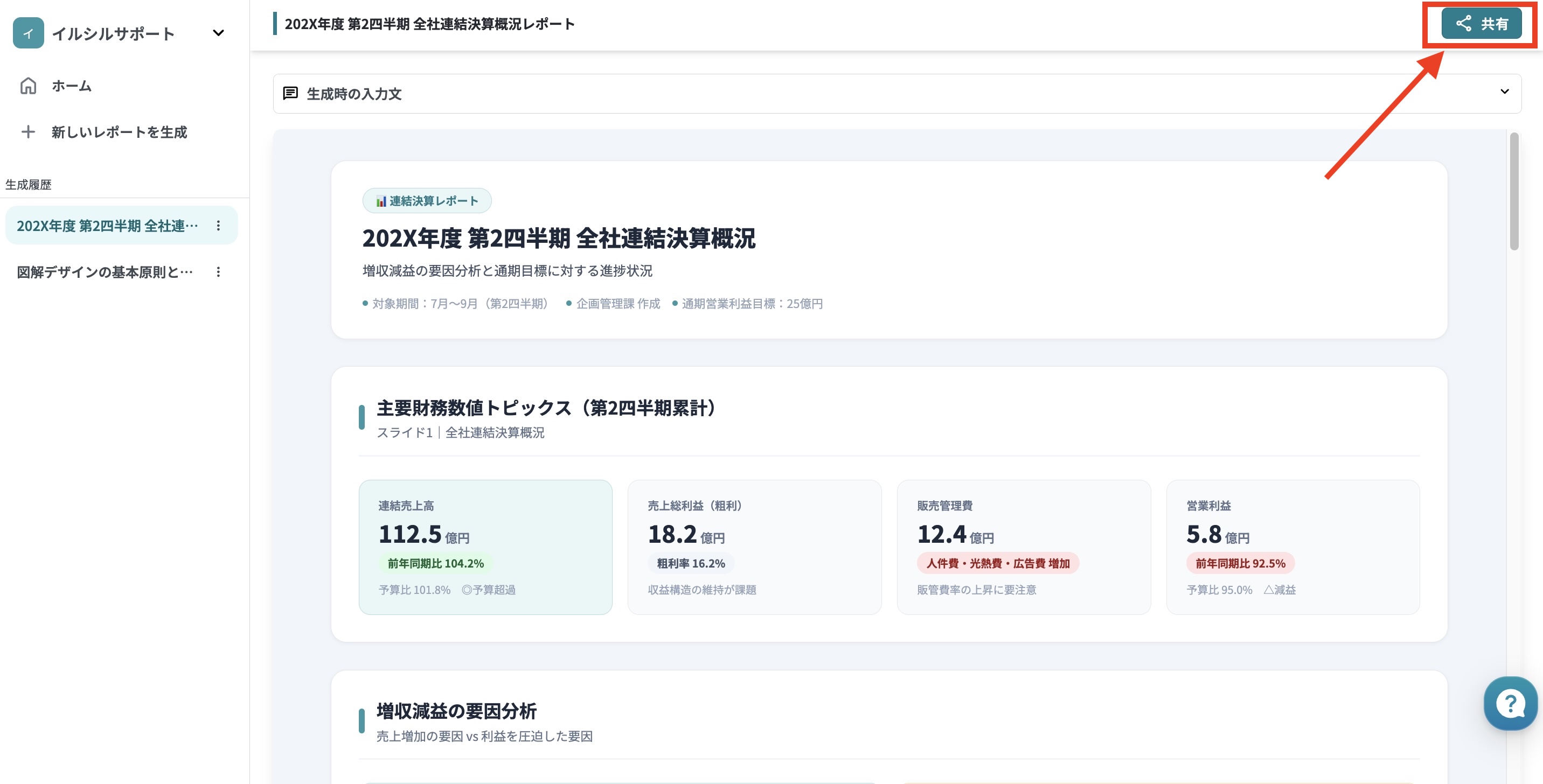Click the 連結売上高 112.5億円 card
1543x784 pixels.
486,547
